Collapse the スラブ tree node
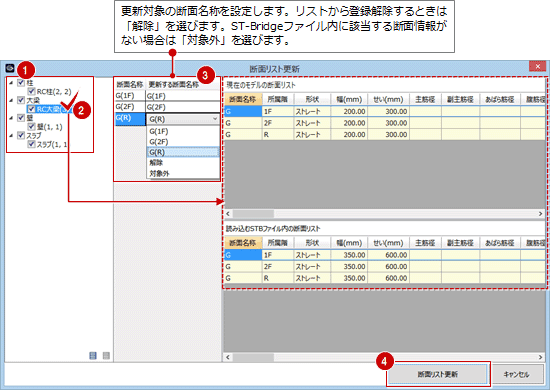Viewport: 550px width, 390px height. point(11,135)
